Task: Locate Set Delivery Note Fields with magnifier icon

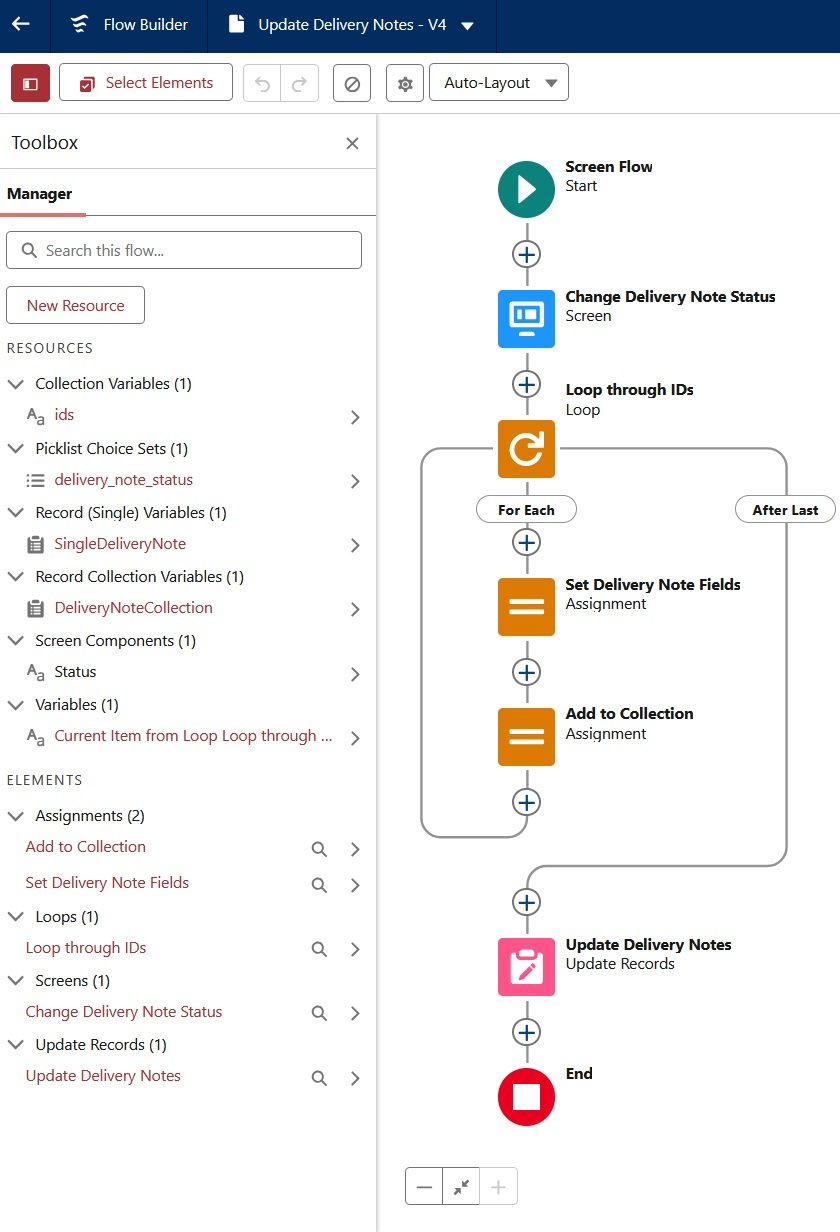Action: 319,885
